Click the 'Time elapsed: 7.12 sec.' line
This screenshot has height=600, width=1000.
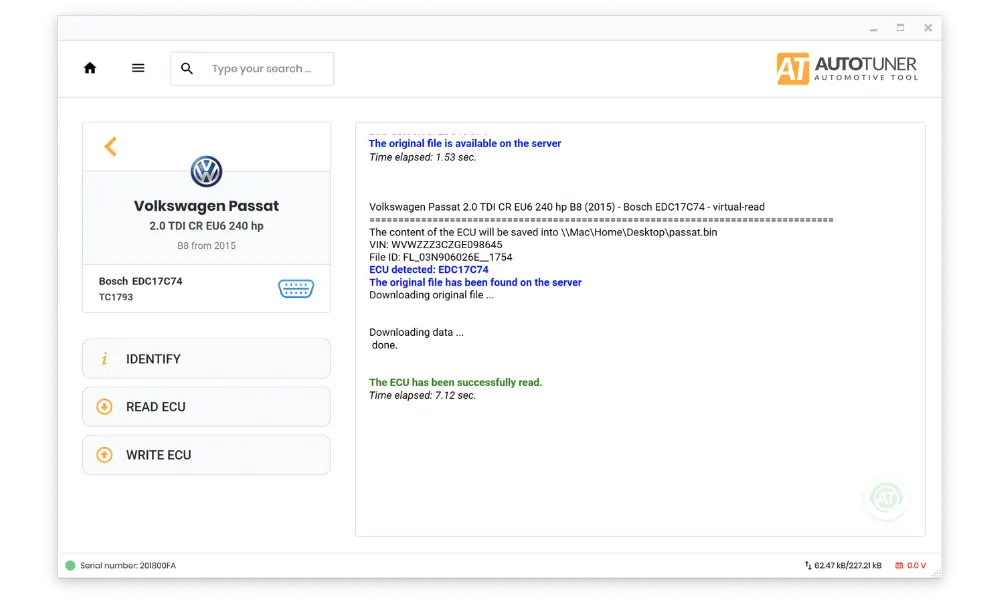pos(422,395)
